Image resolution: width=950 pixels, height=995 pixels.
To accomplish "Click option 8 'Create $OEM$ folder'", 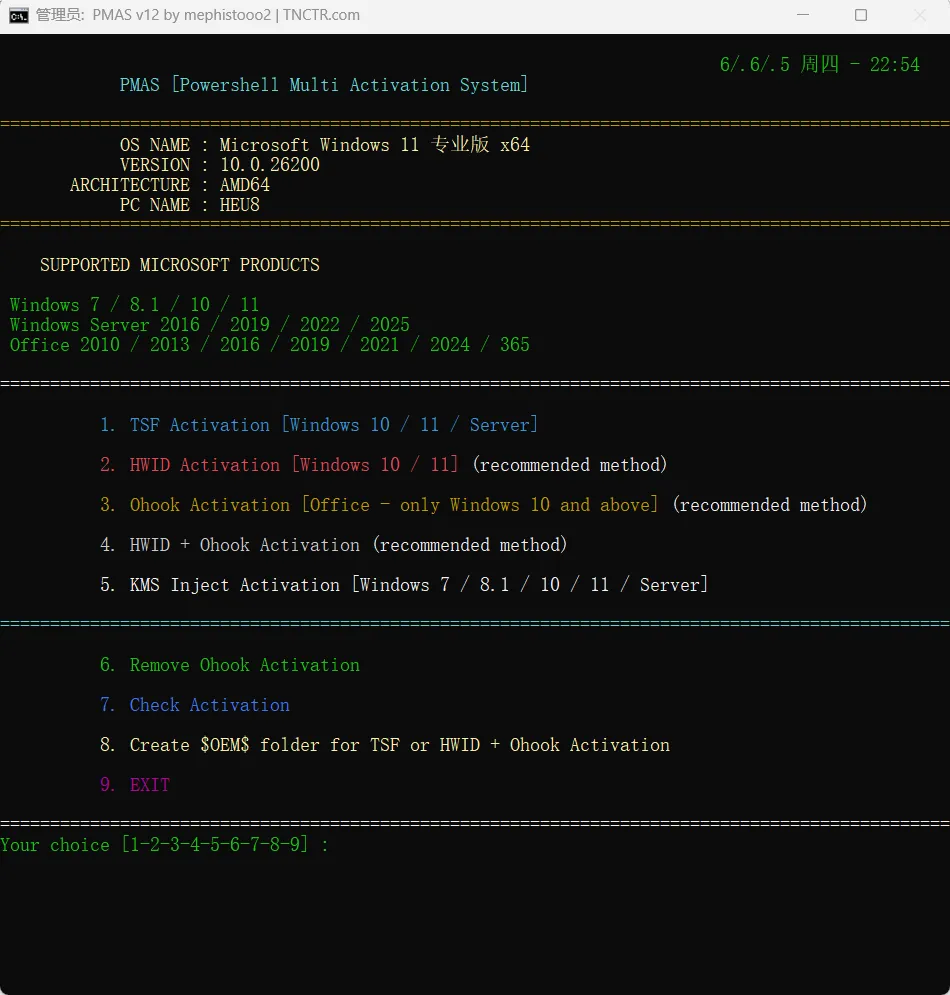I will point(385,744).
